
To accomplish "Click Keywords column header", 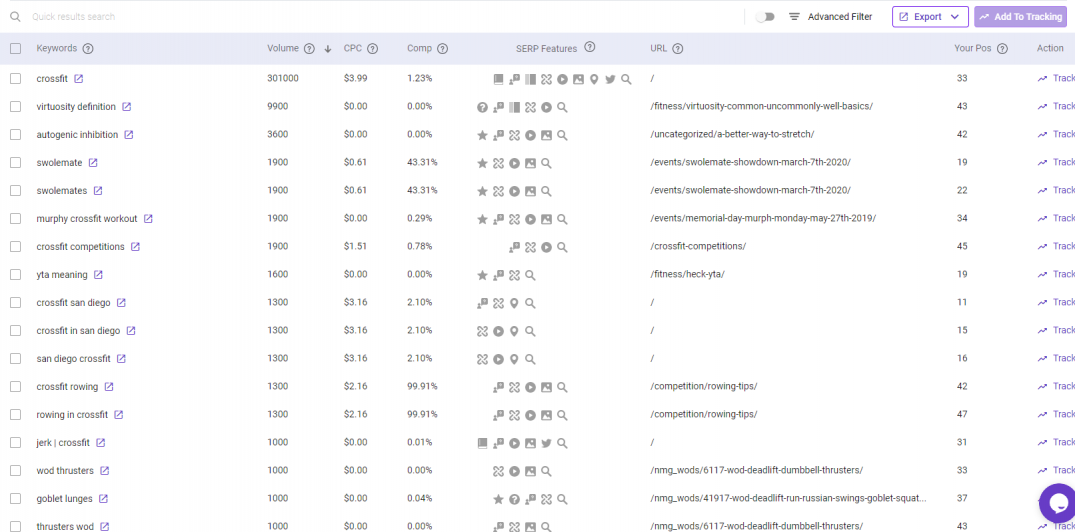I will (57, 49).
